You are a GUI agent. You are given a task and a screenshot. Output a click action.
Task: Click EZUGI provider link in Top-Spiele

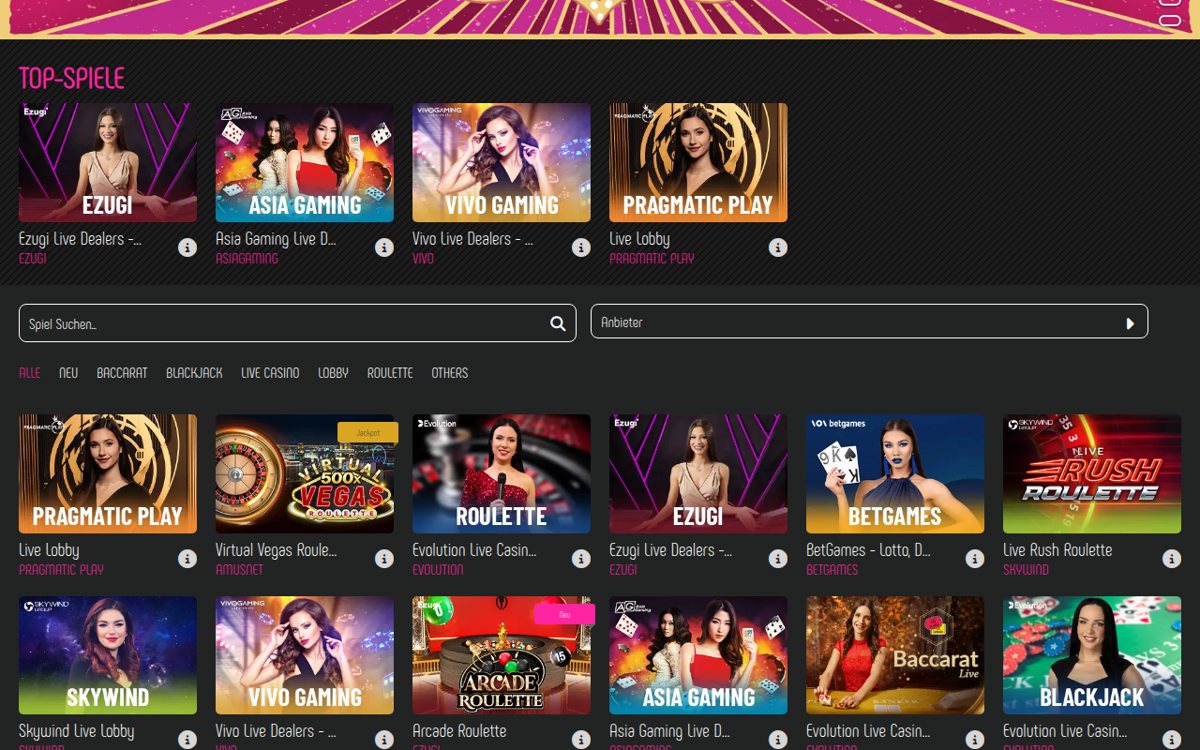click(x=33, y=258)
